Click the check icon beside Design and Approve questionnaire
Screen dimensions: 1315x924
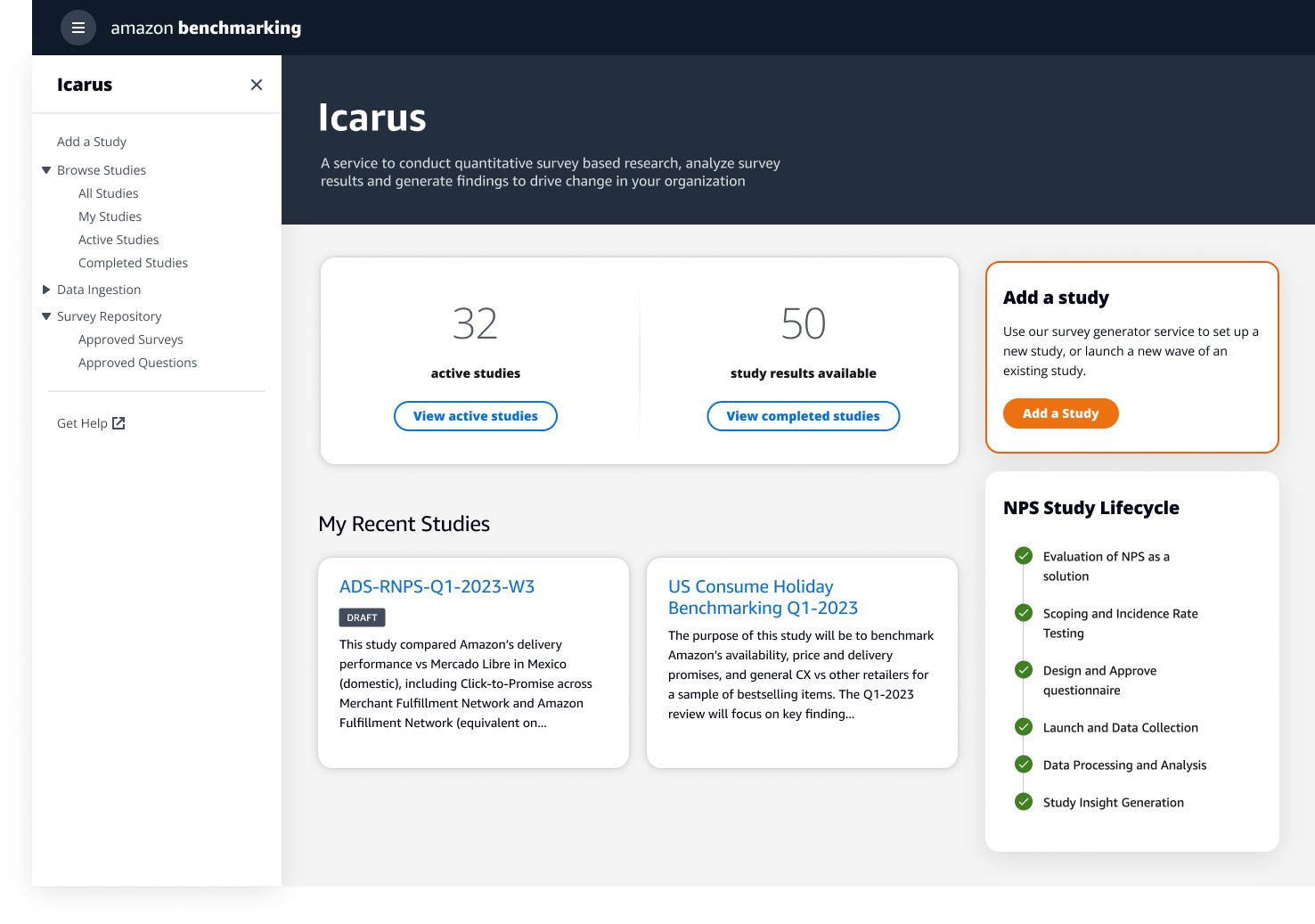(1024, 670)
